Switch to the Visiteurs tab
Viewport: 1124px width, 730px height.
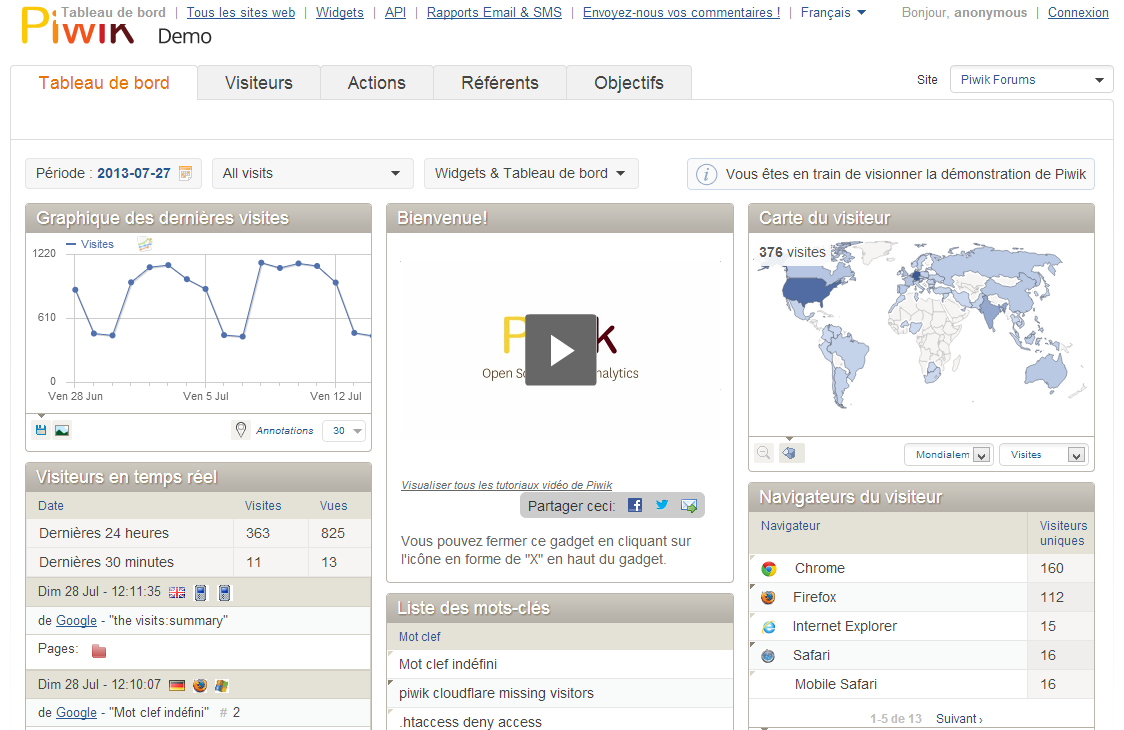click(x=259, y=83)
